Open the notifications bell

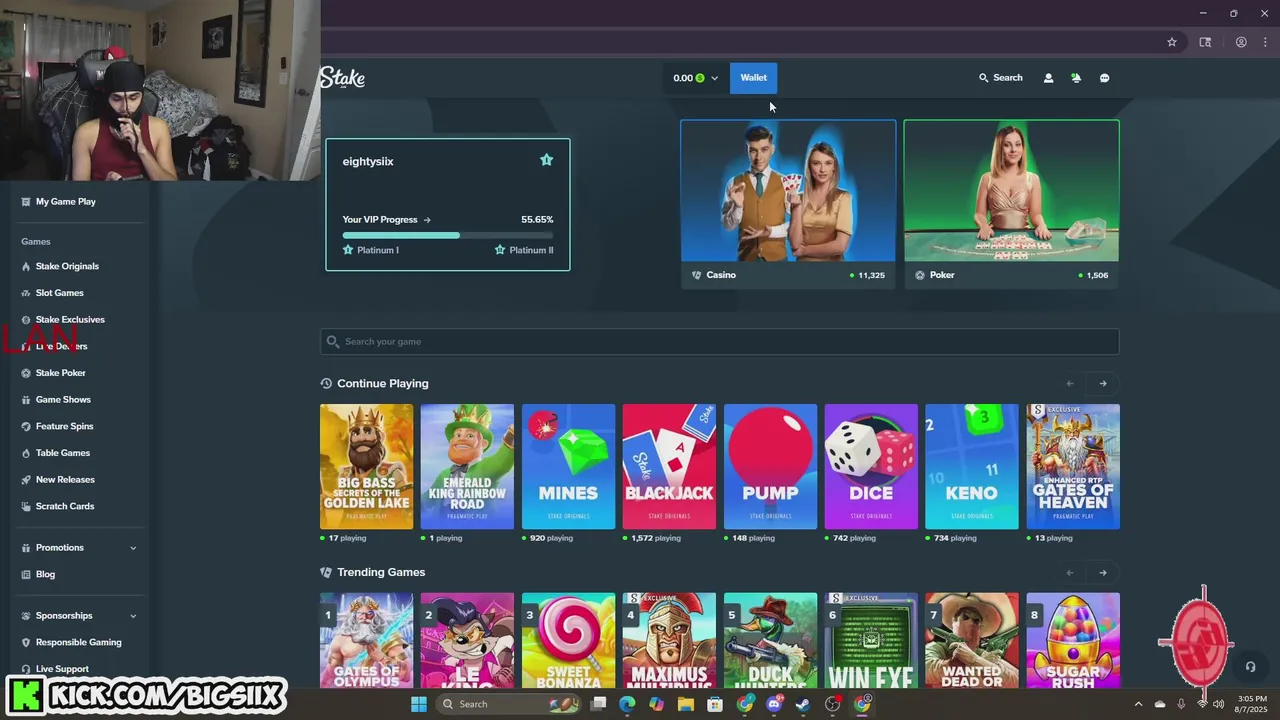[1076, 78]
